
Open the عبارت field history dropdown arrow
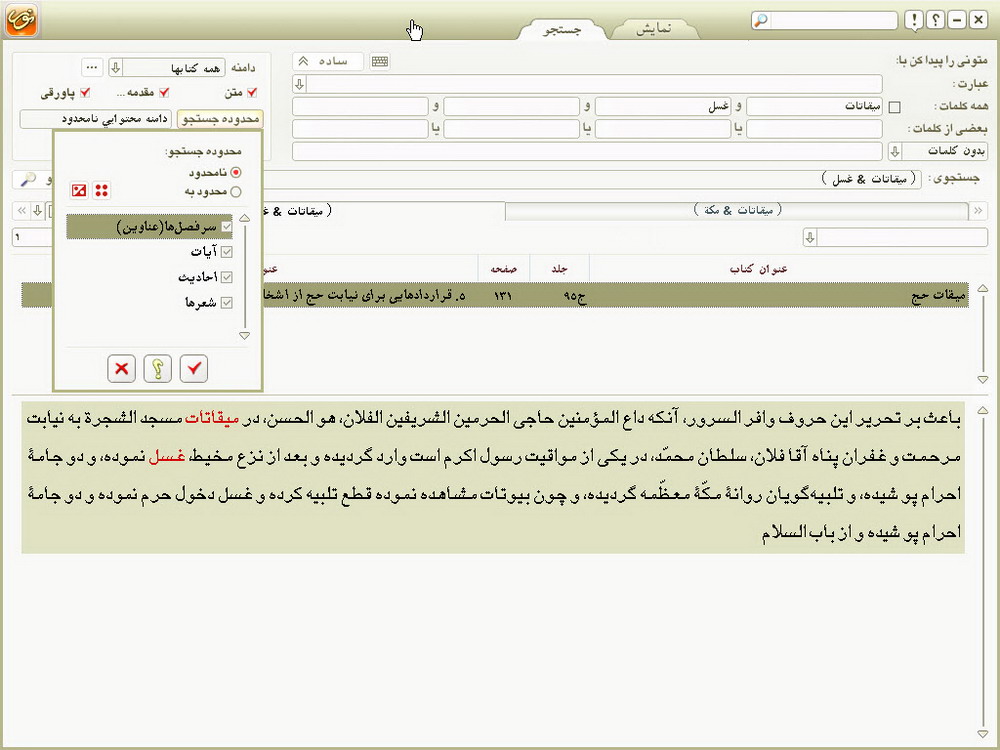pyautogui.click(x=300, y=84)
